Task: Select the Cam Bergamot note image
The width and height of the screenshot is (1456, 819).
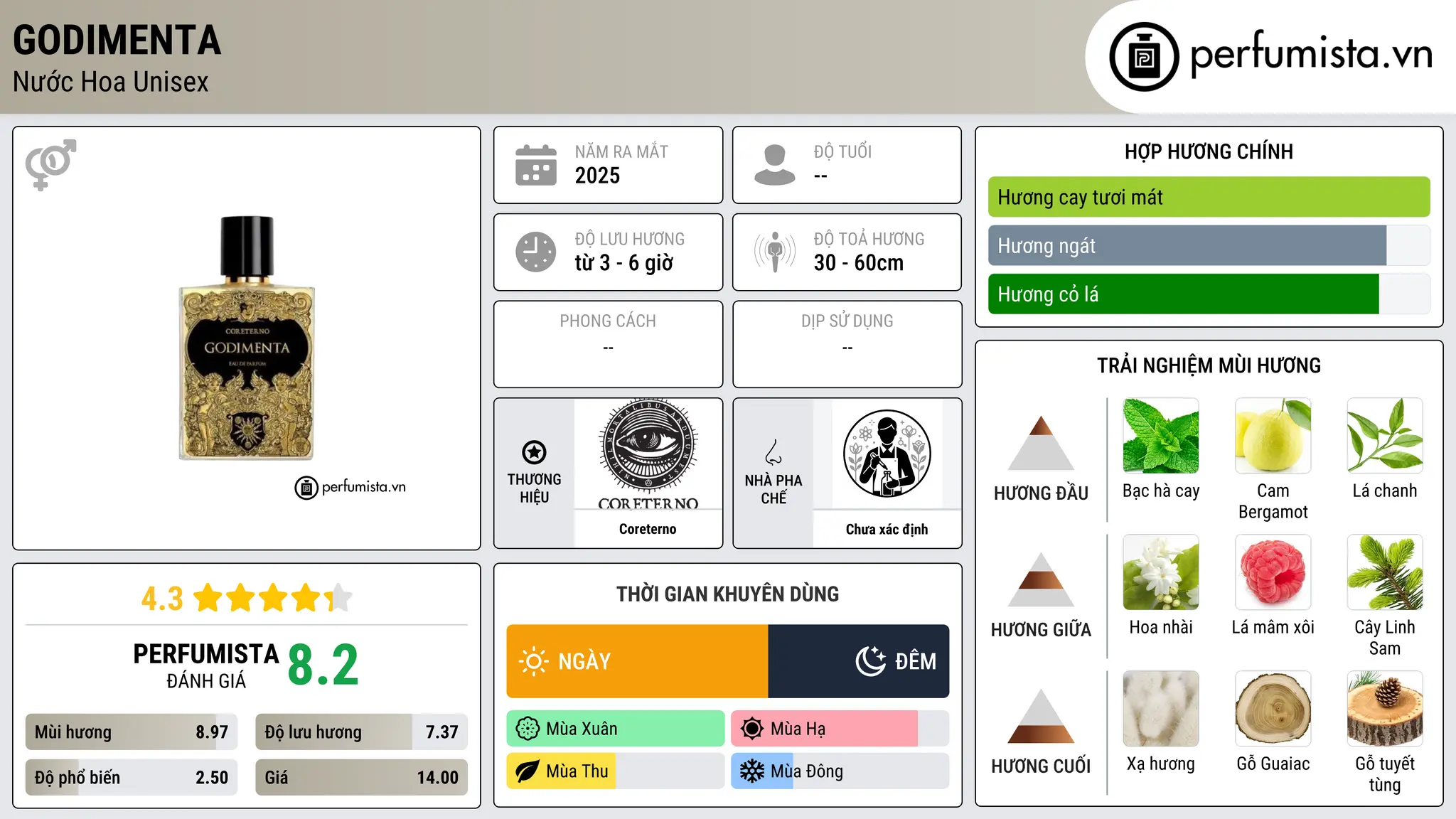Action: tap(1273, 436)
